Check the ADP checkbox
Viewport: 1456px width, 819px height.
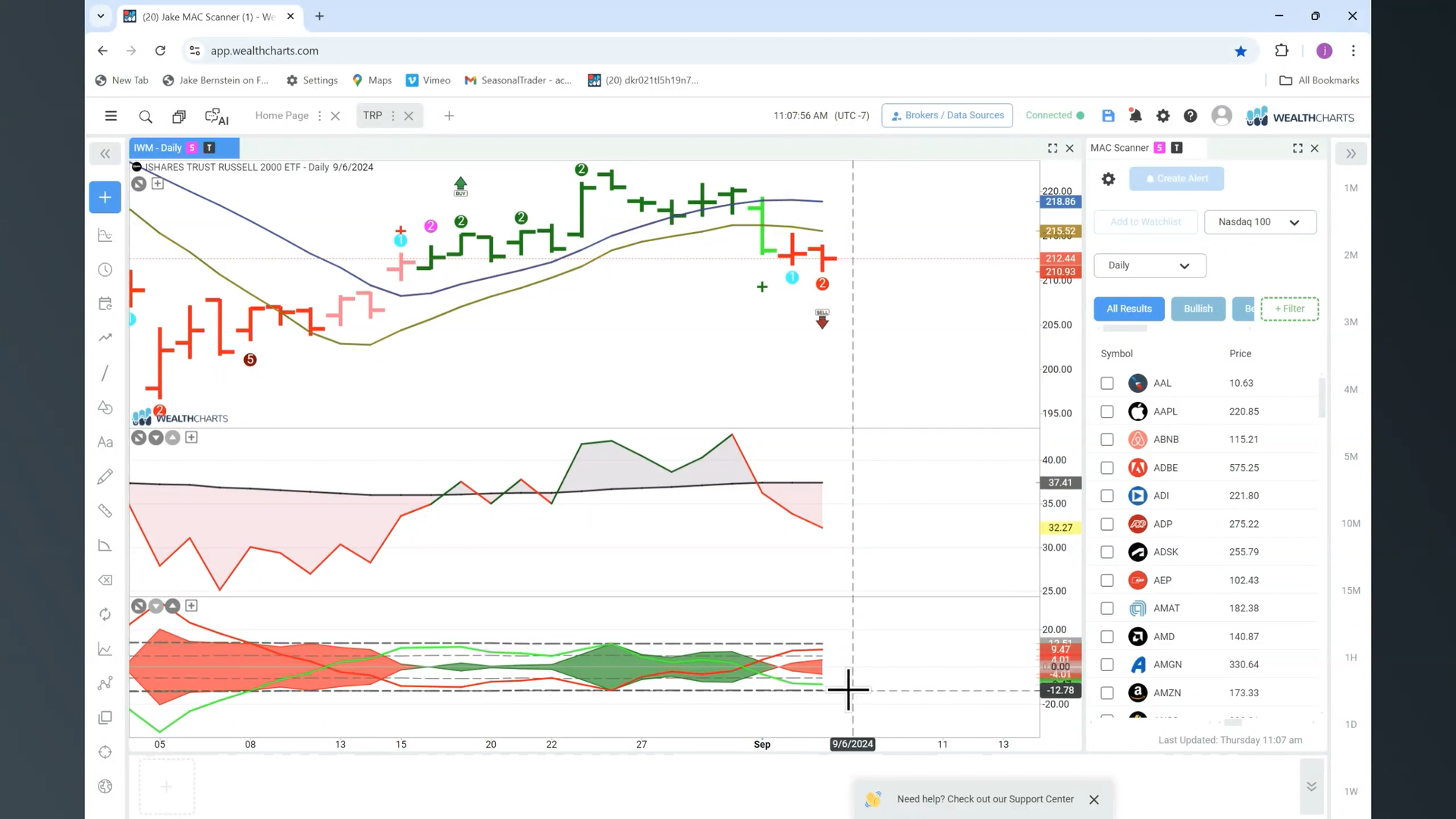[1107, 524]
